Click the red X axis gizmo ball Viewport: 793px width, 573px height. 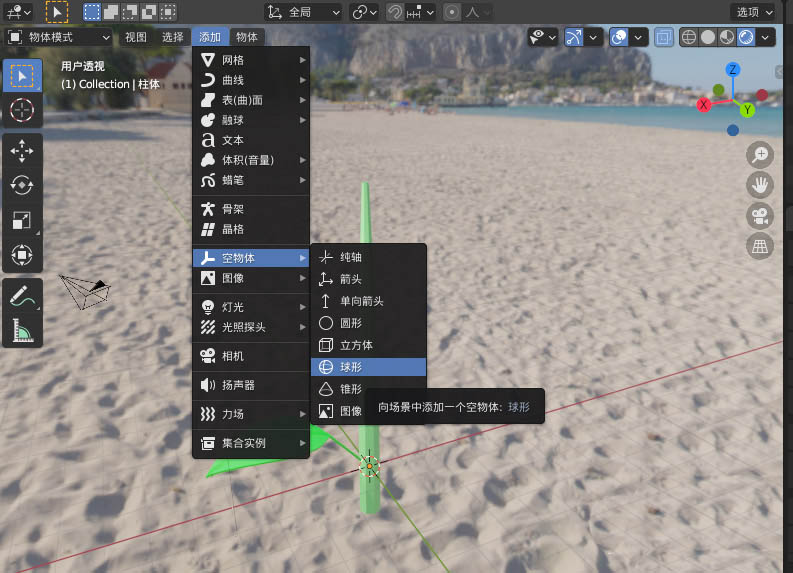(x=703, y=105)
